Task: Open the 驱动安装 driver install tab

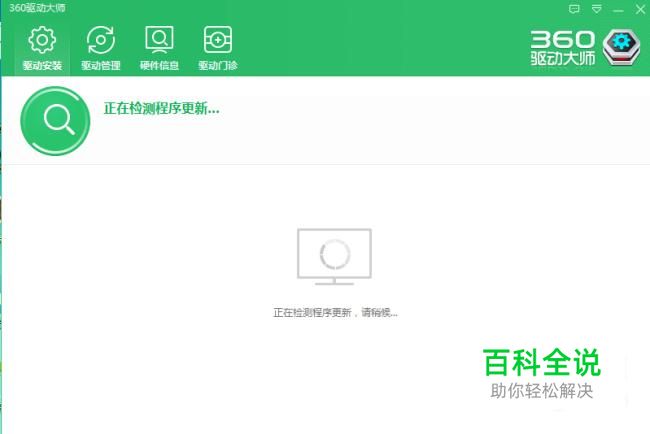Action: (42, 48)
